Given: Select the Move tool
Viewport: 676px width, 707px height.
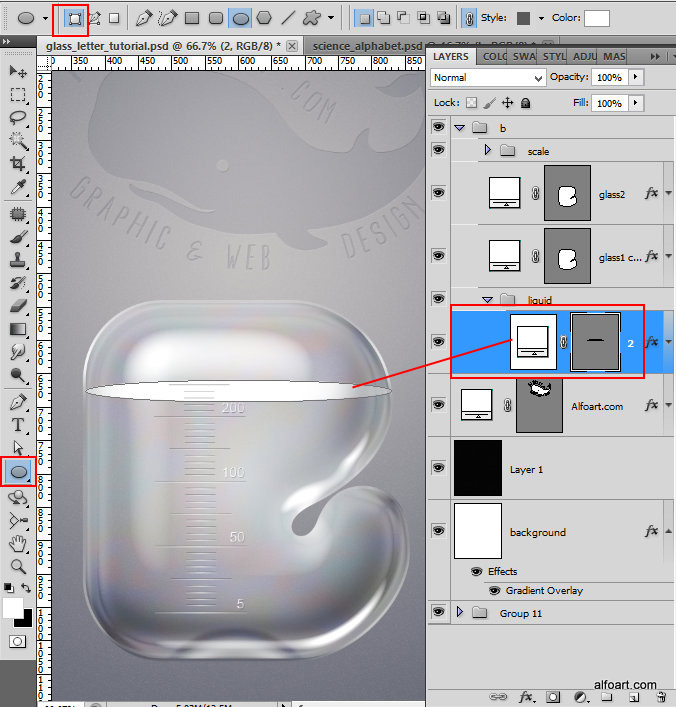Looking at the screenshot, I should (18, 72).
